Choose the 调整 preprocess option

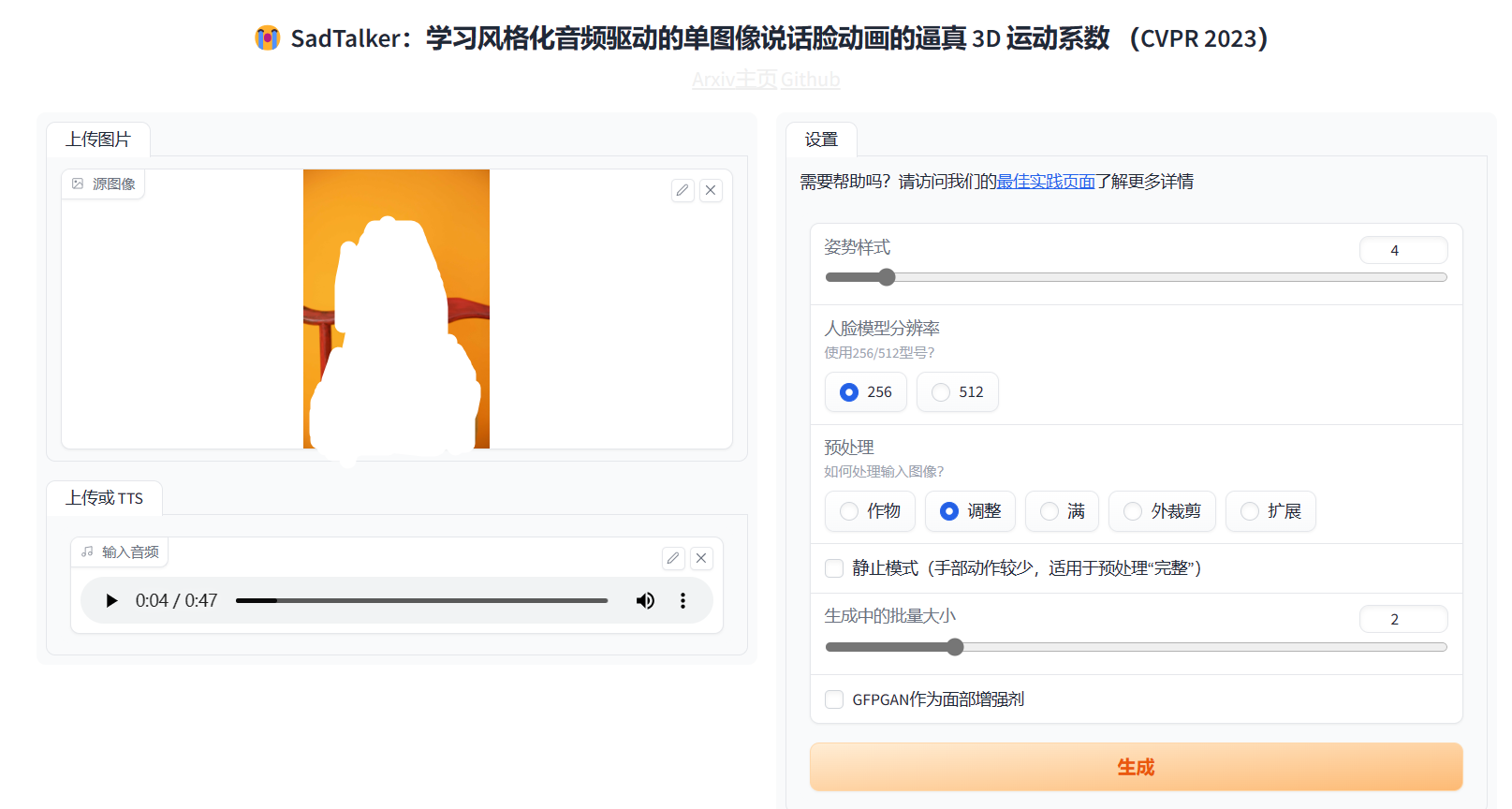pos(971,511)
